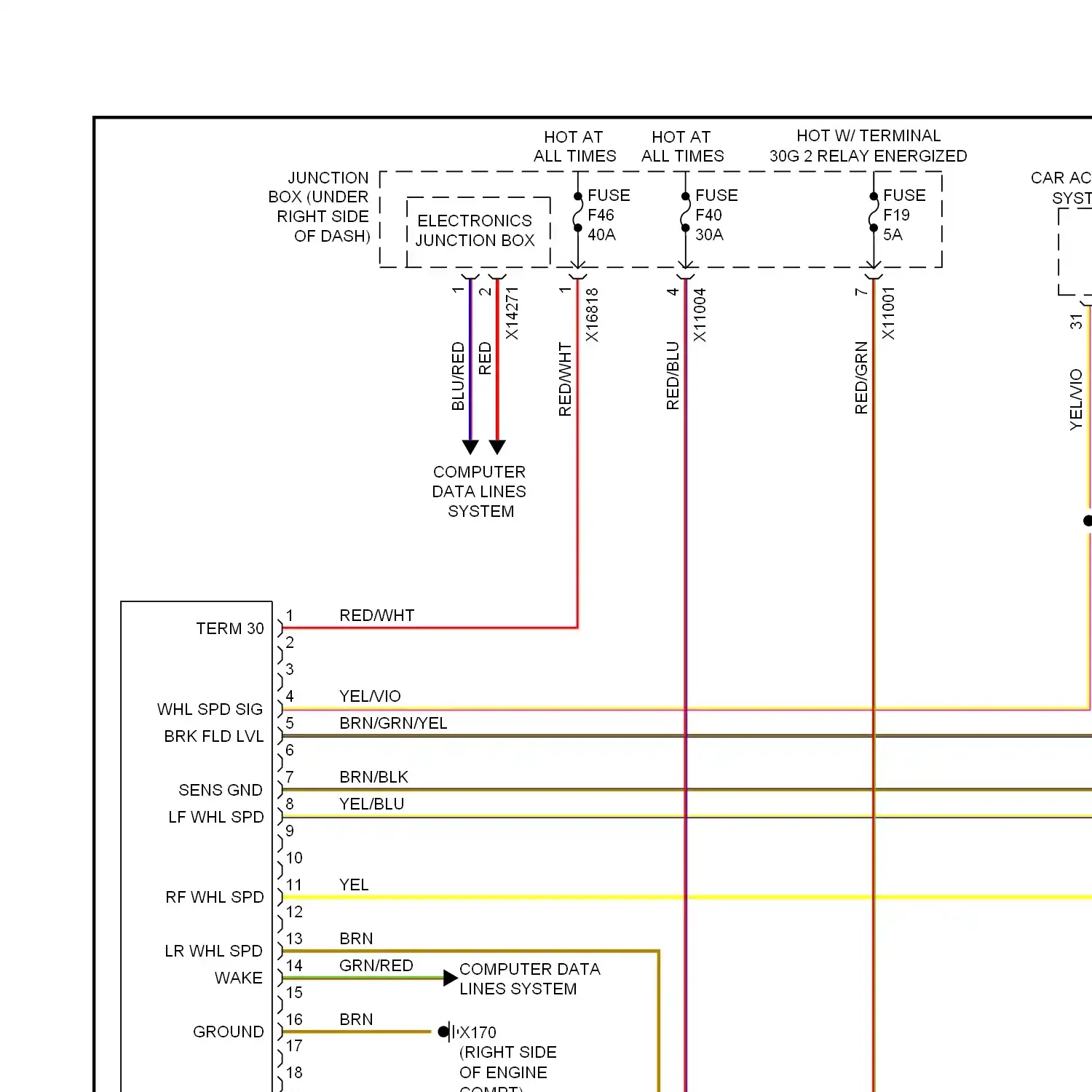The height and width of the screenshot is (1092, 1092).
Task: Click the vertical RED/BLU wire label
Action: tap(673, 376)
